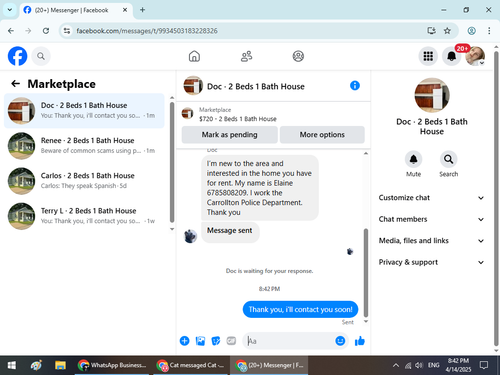
Task: Open the Windows notification center
Action: [x=484, y=365]
